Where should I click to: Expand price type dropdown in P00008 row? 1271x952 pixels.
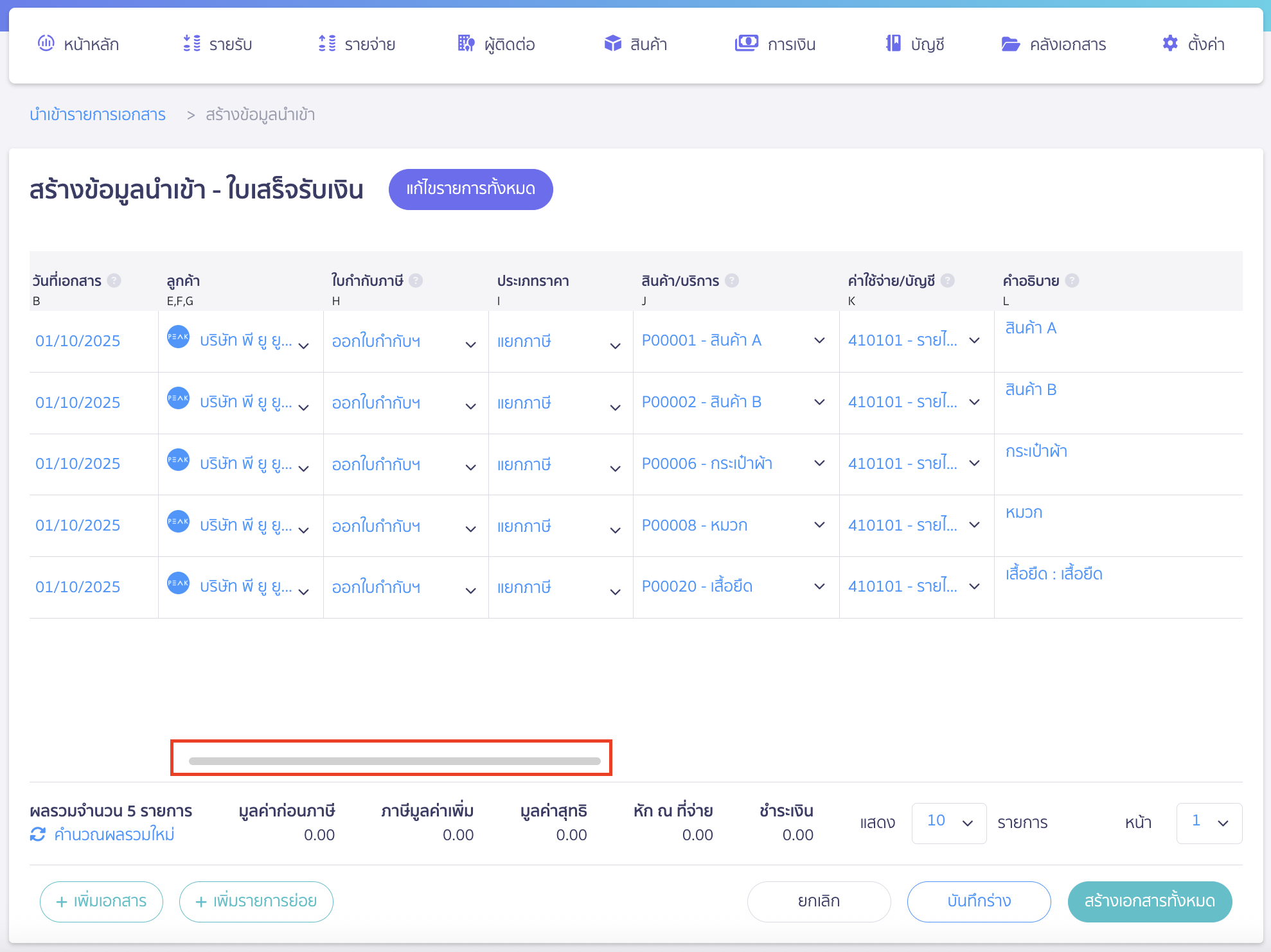tap(615, 531)
